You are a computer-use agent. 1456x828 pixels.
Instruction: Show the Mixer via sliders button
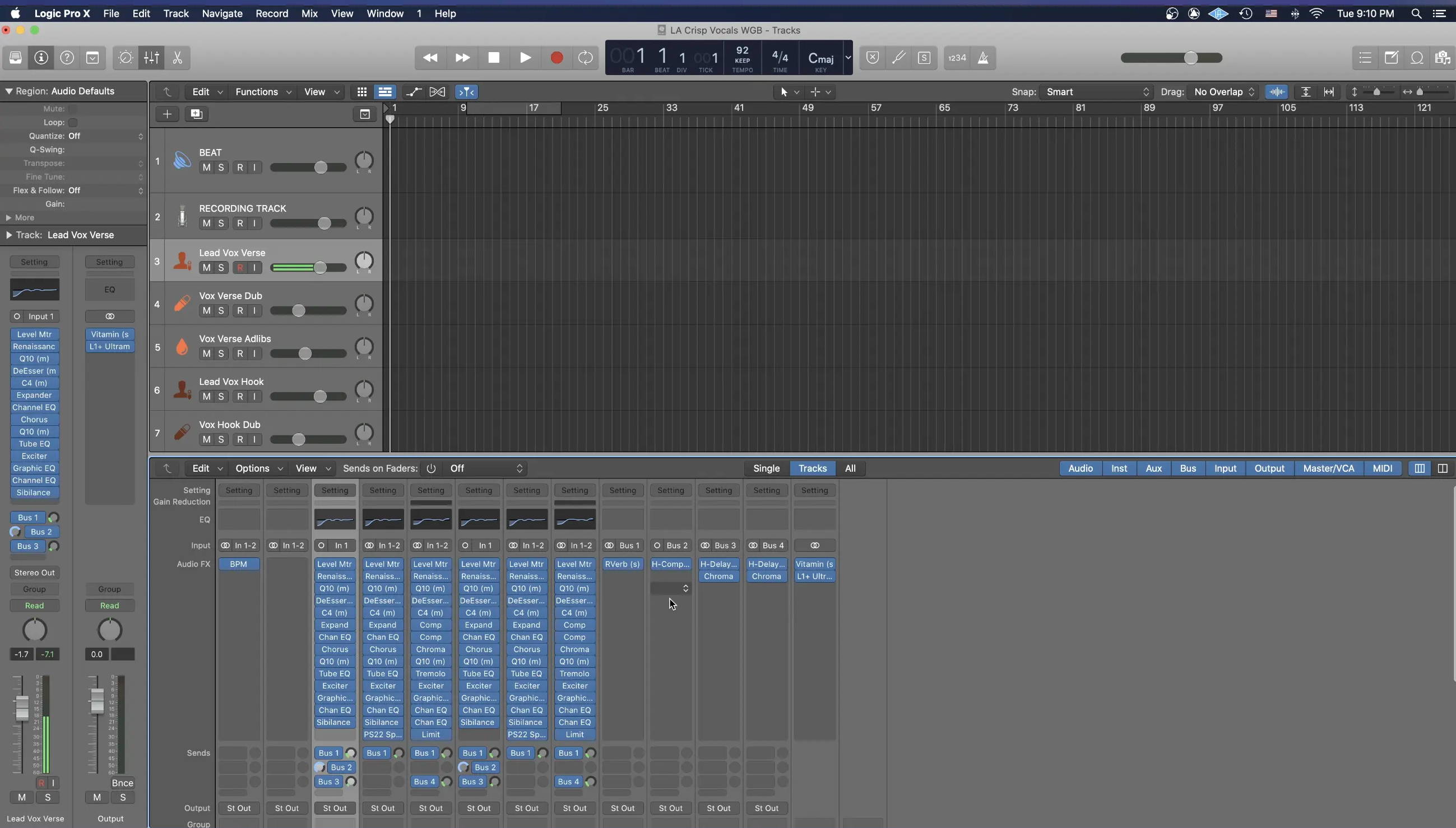(151, 58)
